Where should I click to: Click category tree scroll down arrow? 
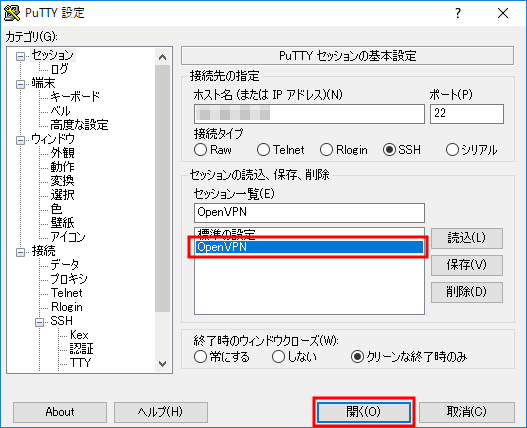tap(162, 364)
